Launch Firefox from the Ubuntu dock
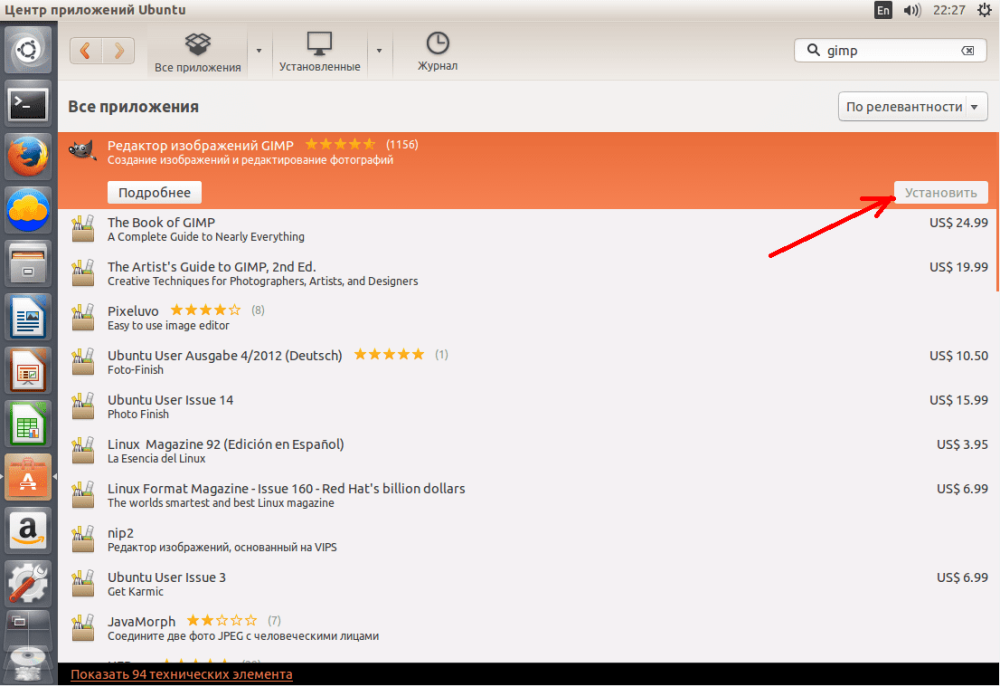1000x686 pixels. [27, 156]
